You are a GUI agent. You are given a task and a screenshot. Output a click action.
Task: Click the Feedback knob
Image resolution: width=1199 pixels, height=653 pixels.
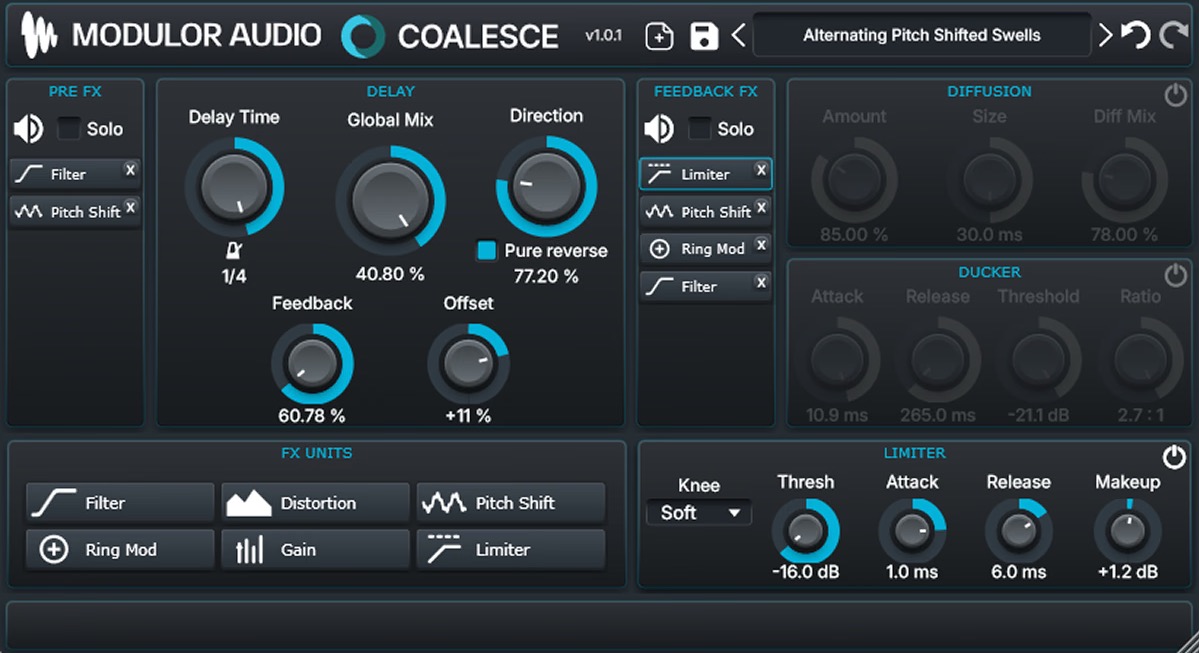[x=312, y=364]
